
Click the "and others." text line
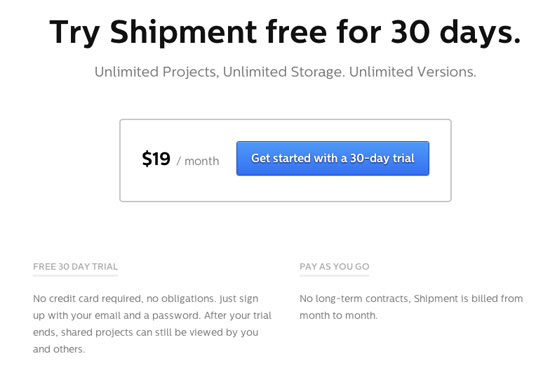tap(59, 349)
